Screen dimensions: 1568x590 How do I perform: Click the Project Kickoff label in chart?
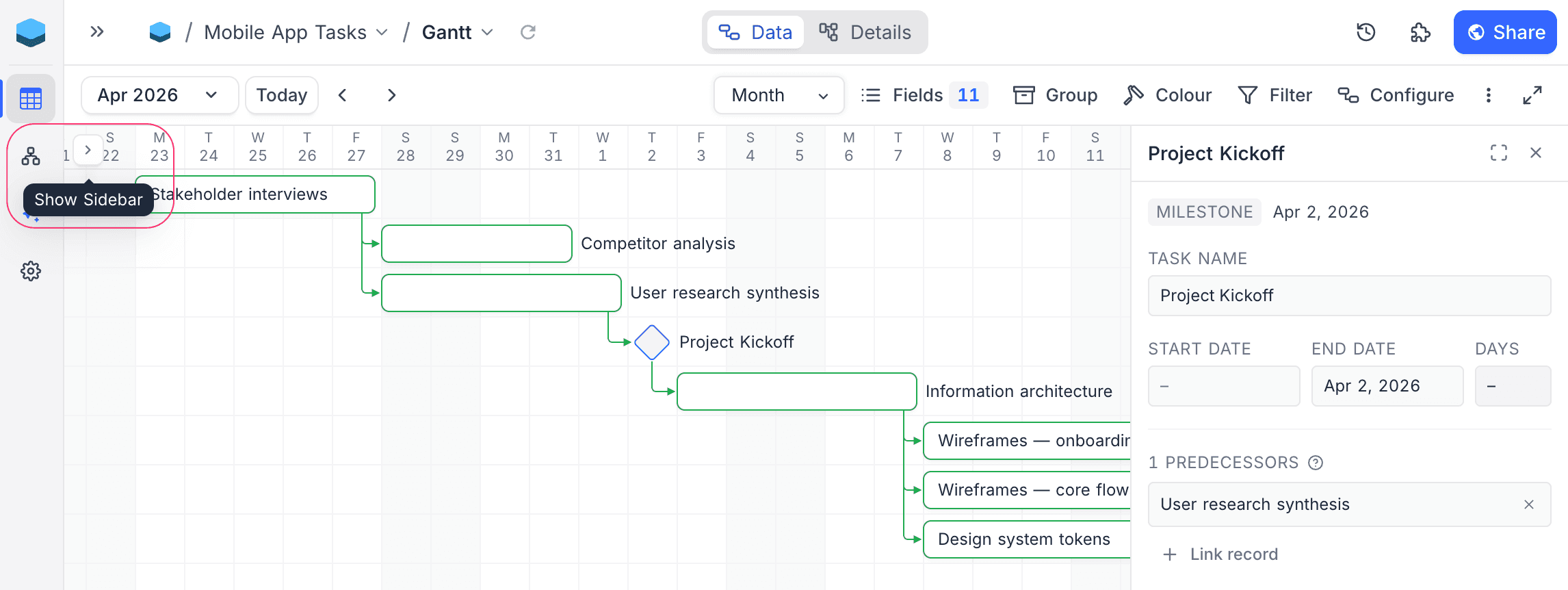[x=737, y=342]
